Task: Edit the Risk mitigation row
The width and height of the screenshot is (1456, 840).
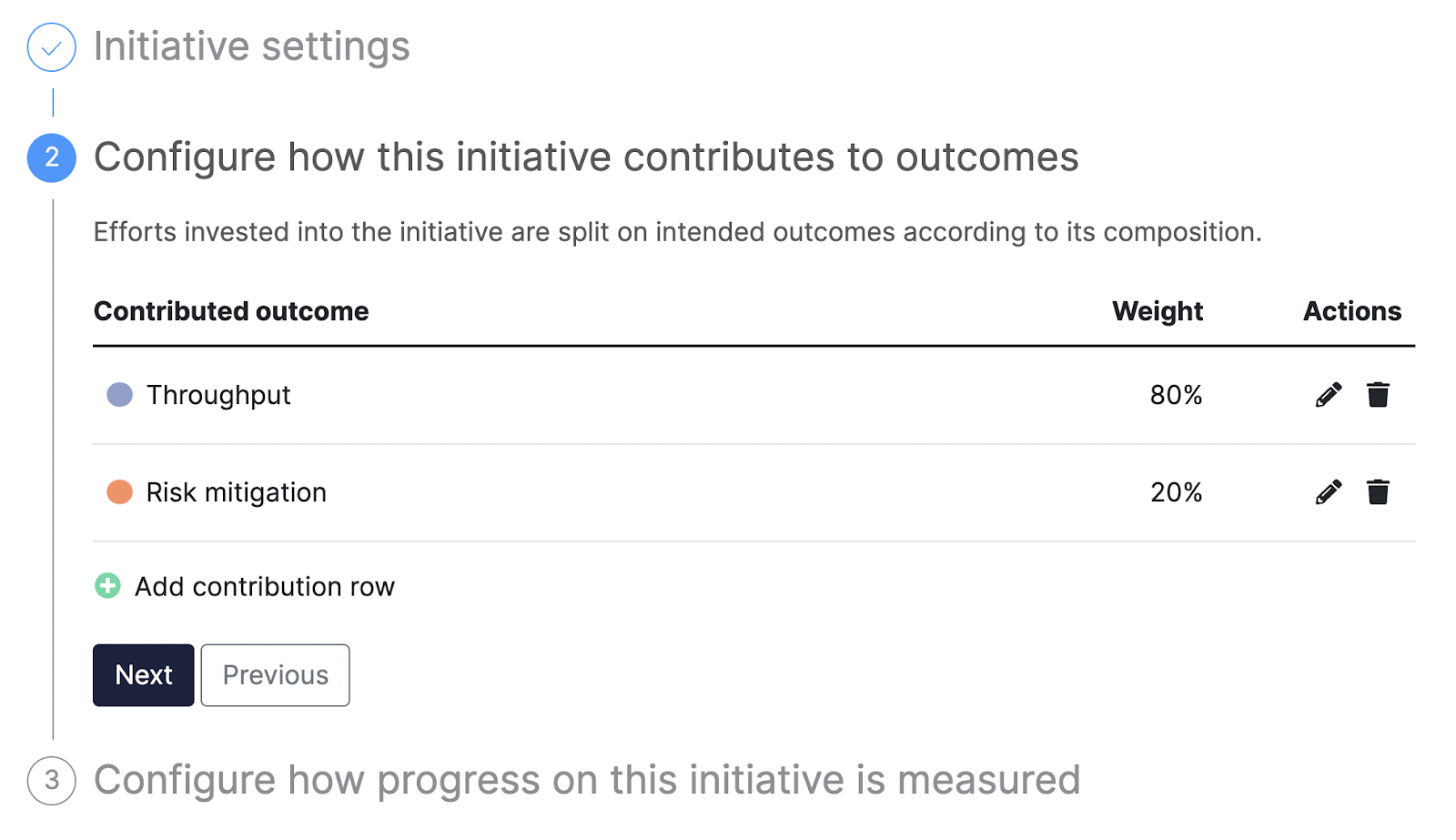Action: click(x=1329, y=492)
